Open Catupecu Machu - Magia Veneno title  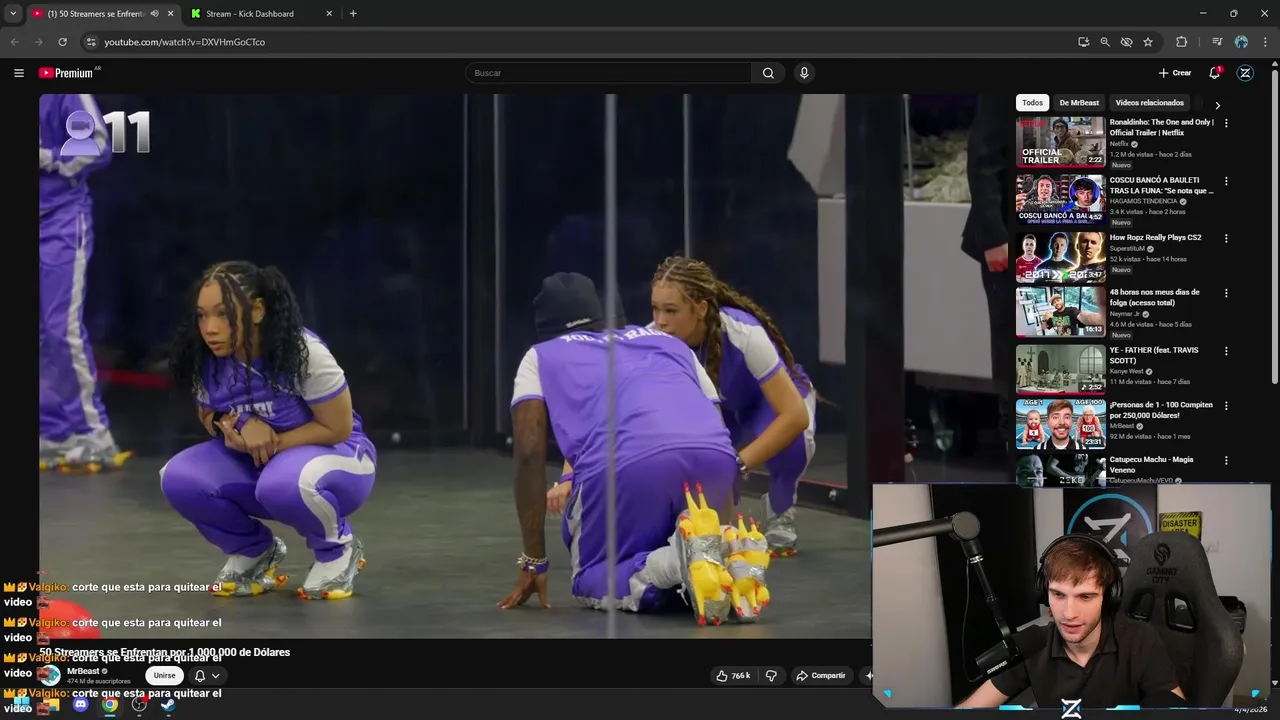coord(1151,464)
